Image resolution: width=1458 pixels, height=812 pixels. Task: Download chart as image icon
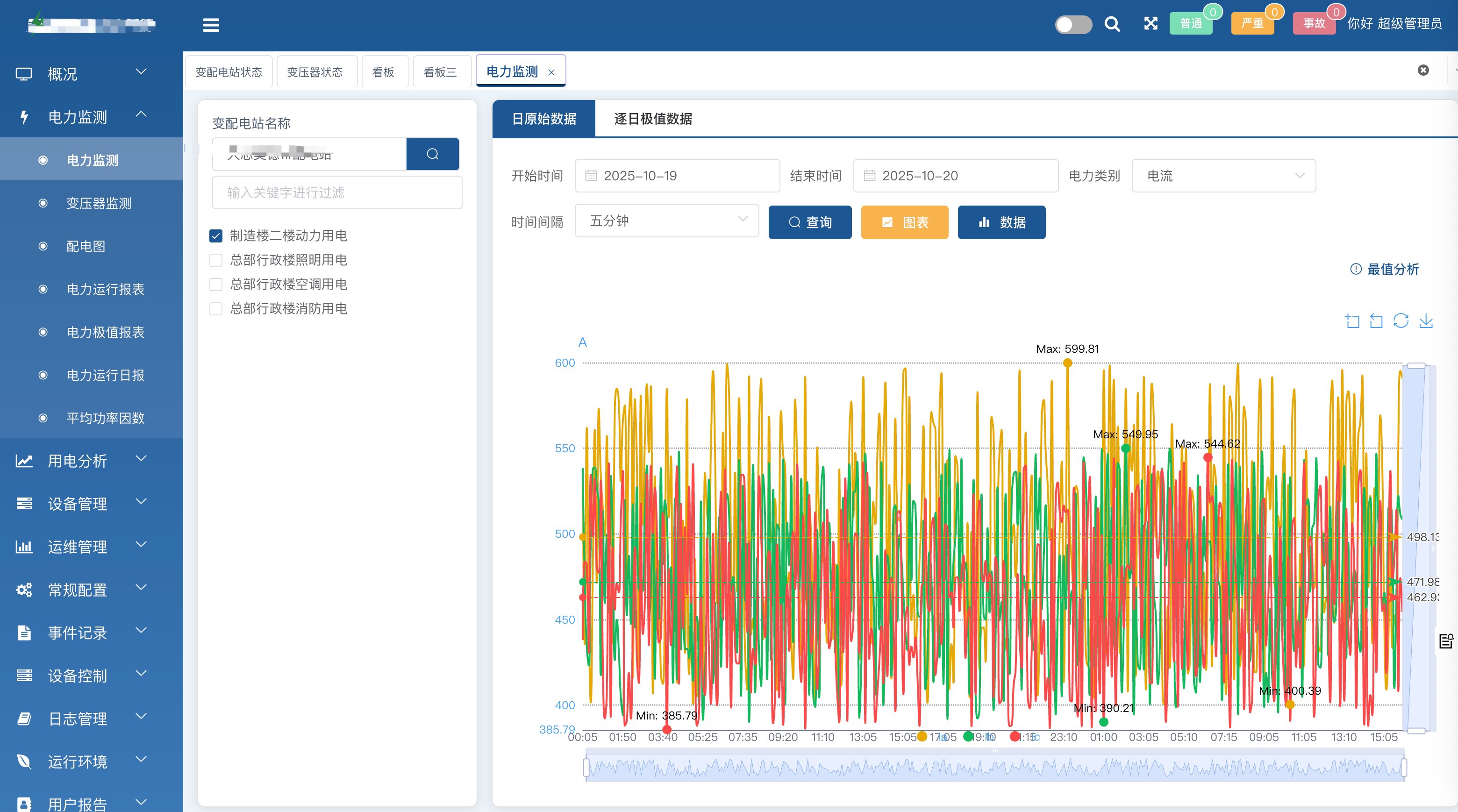pyautogui.click(x=1426, y=321)
